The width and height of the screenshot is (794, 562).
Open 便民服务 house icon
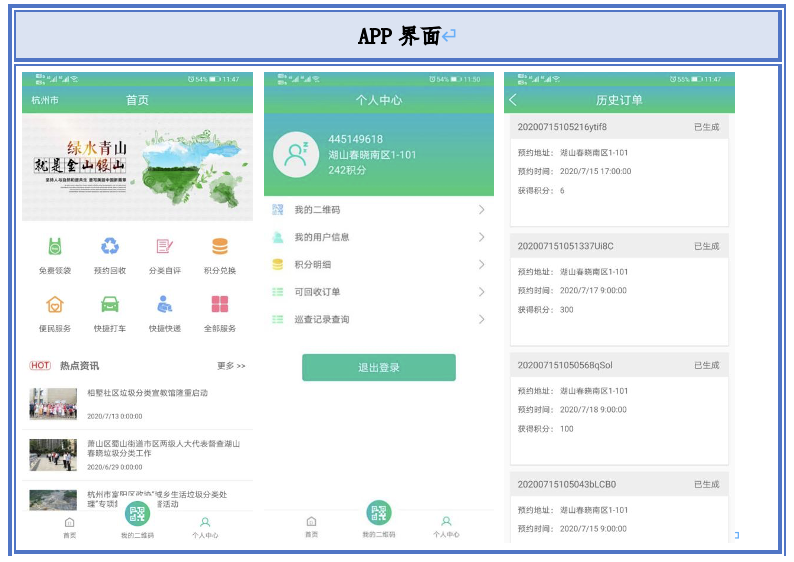pos(55,304)
